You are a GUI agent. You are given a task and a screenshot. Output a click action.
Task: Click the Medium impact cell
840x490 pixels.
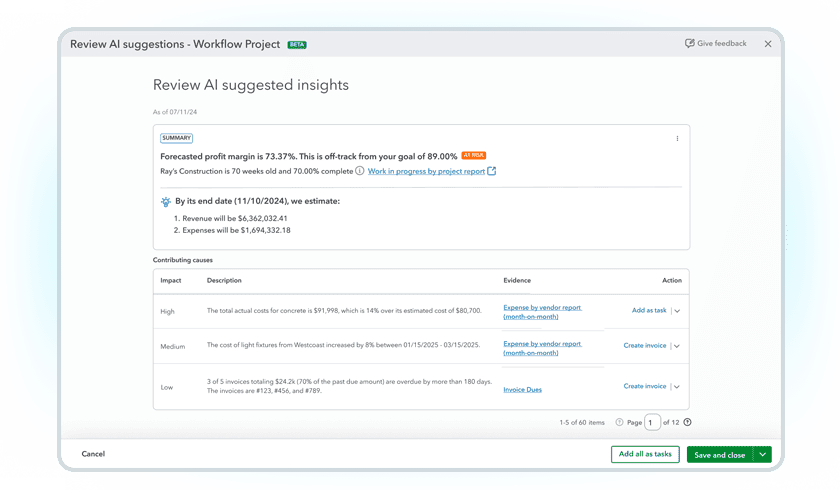172,347
